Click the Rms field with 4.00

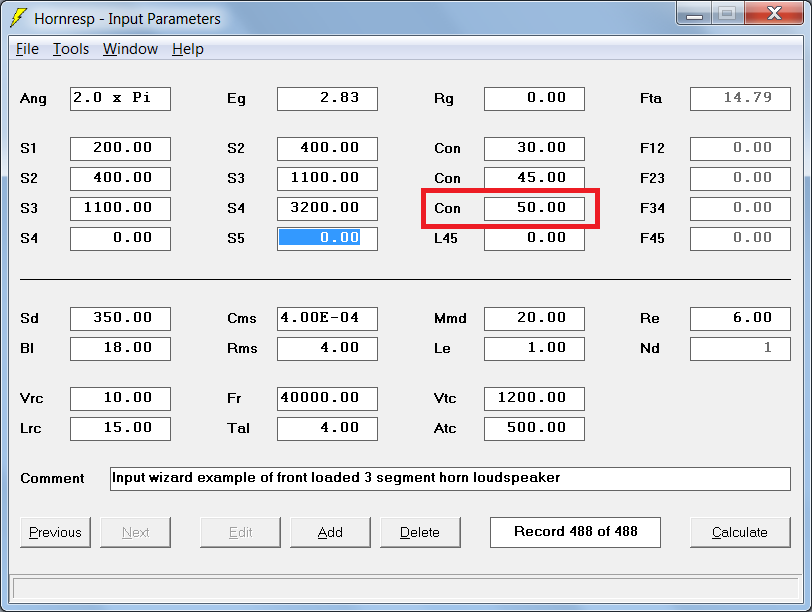pyautogui.click(x=327, y=349)
